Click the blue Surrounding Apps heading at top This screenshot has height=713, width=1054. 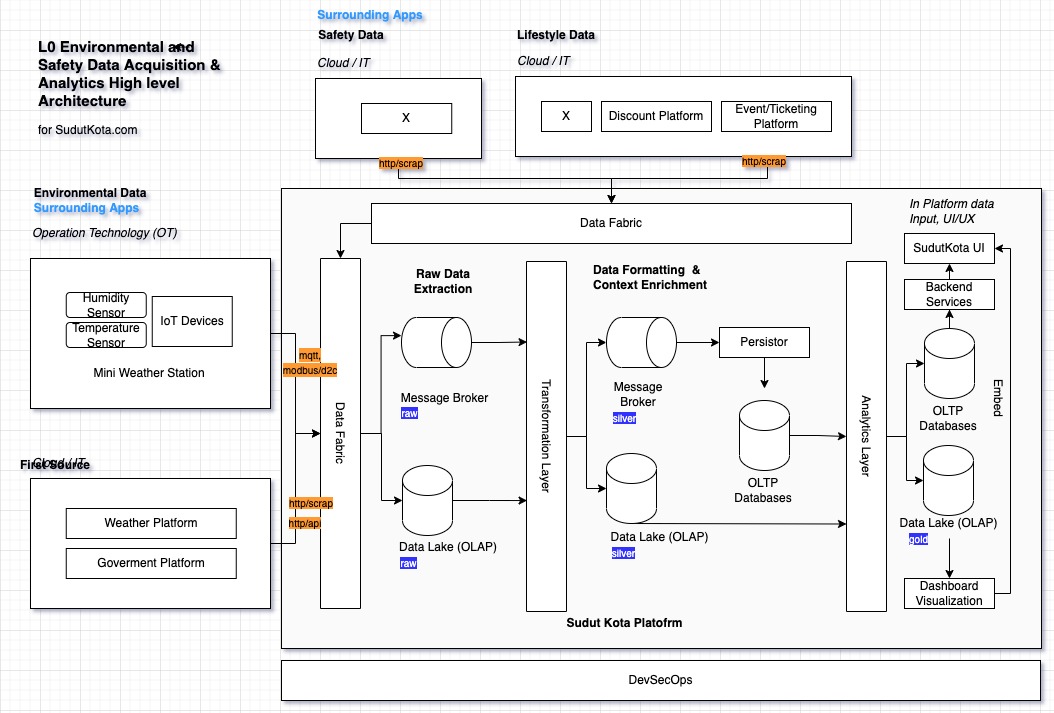click(x=370, y=15)
